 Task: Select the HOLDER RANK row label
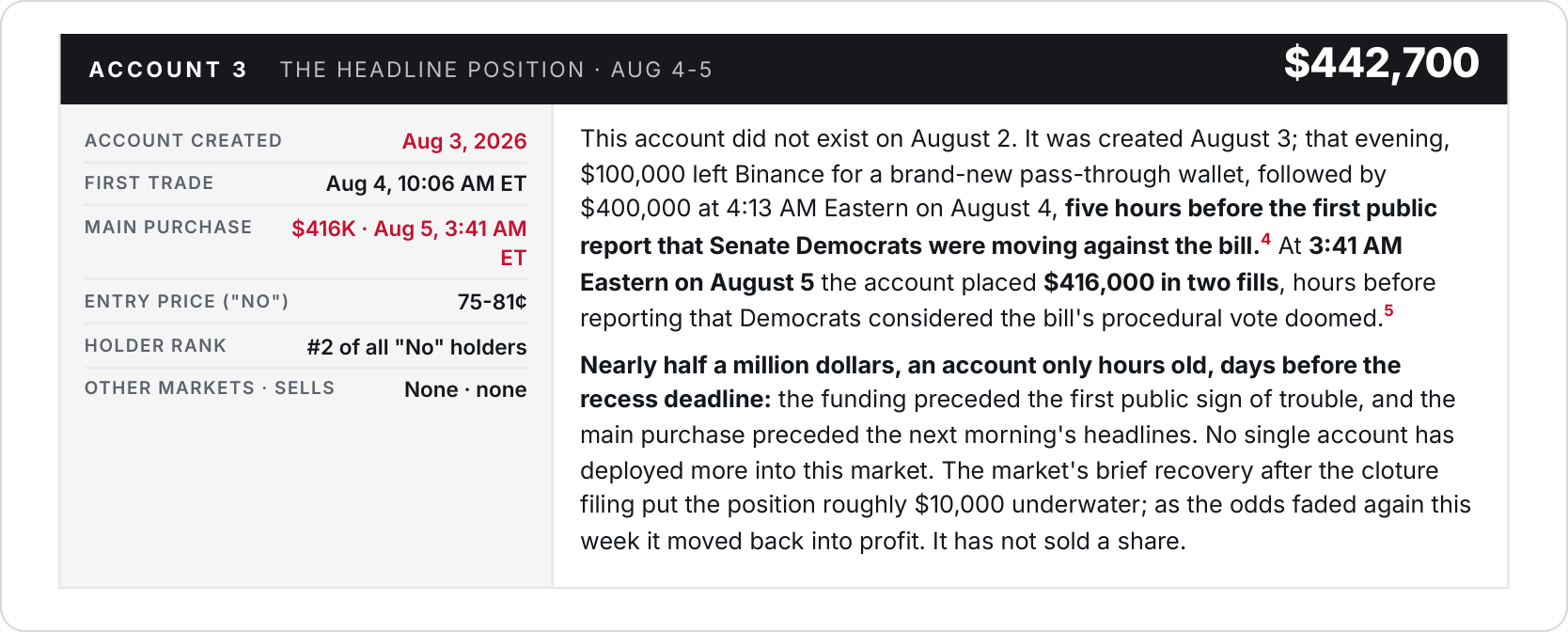pos(156,345)
